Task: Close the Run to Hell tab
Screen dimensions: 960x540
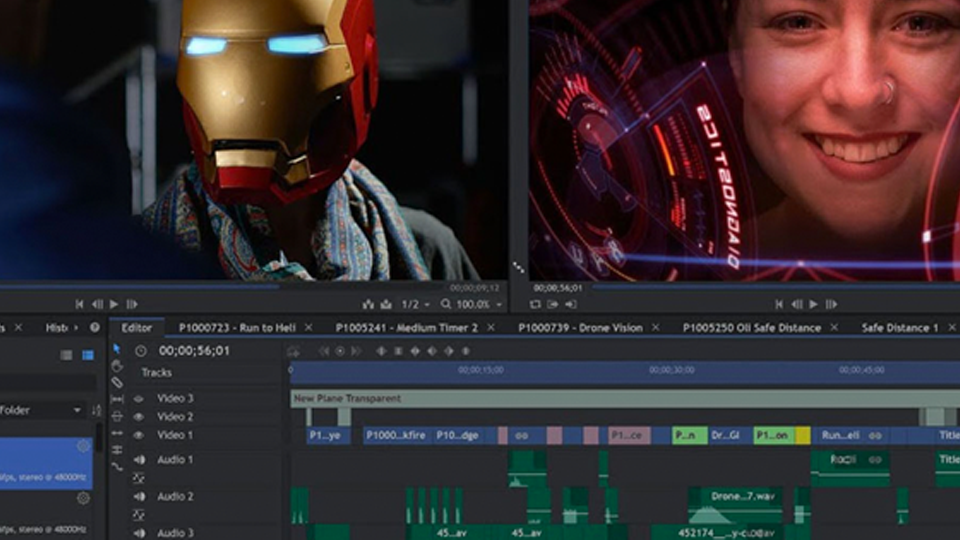Action: pos(309,328)
